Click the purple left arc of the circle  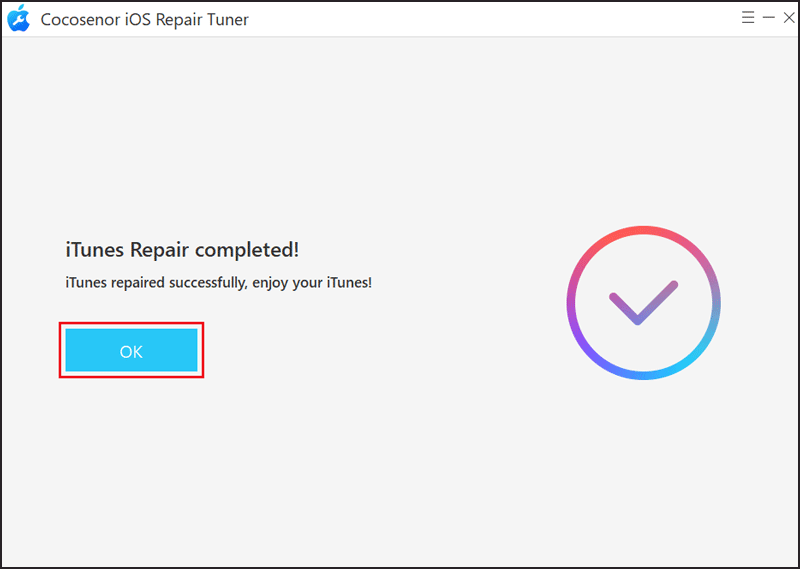click(571, 303)
